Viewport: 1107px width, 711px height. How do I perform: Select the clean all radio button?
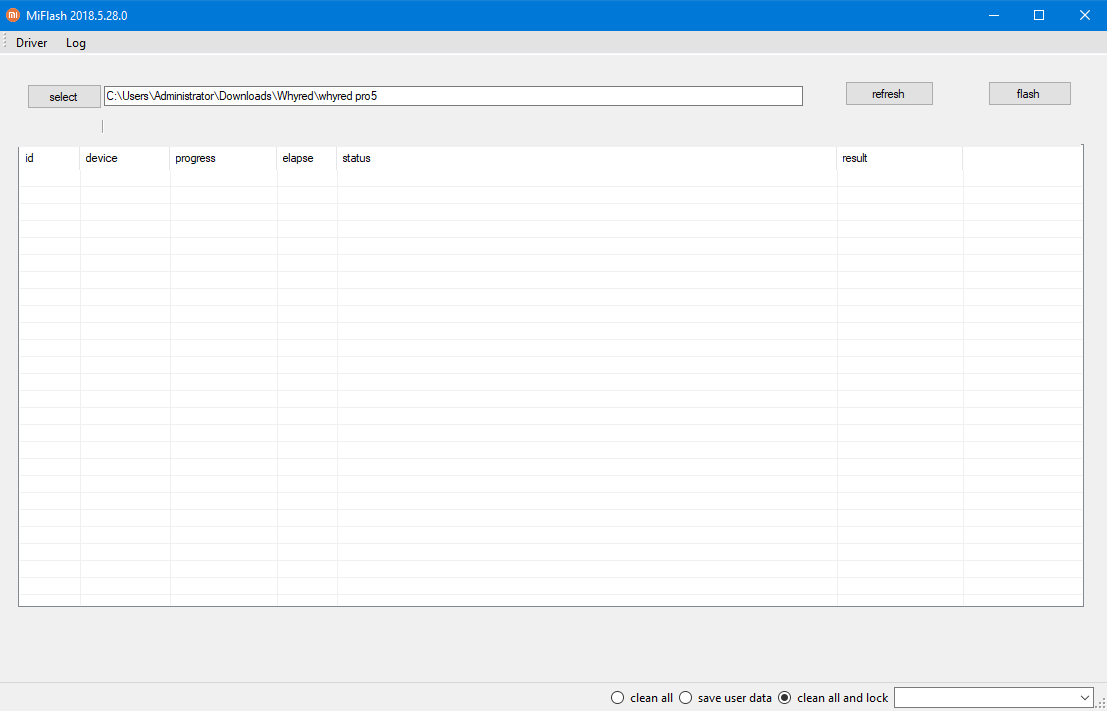tap(617, 697)
